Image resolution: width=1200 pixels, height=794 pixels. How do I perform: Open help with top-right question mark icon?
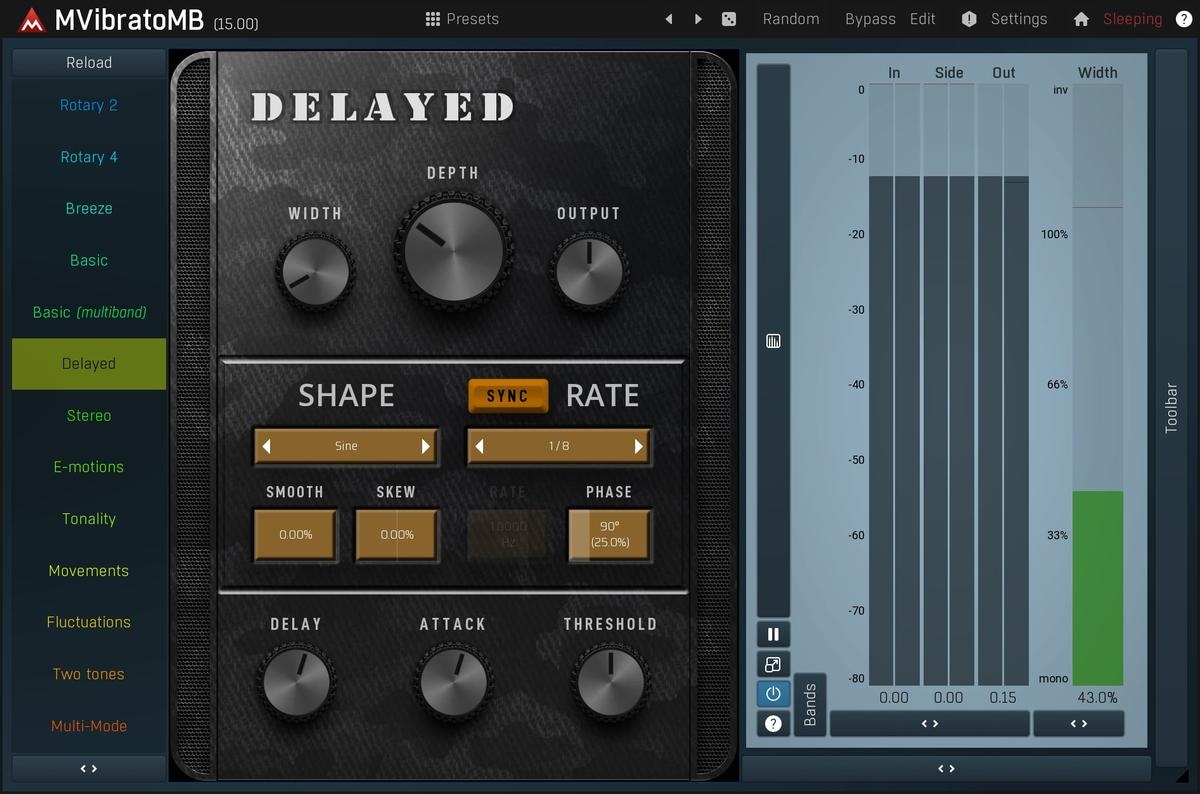[1183, 19]
